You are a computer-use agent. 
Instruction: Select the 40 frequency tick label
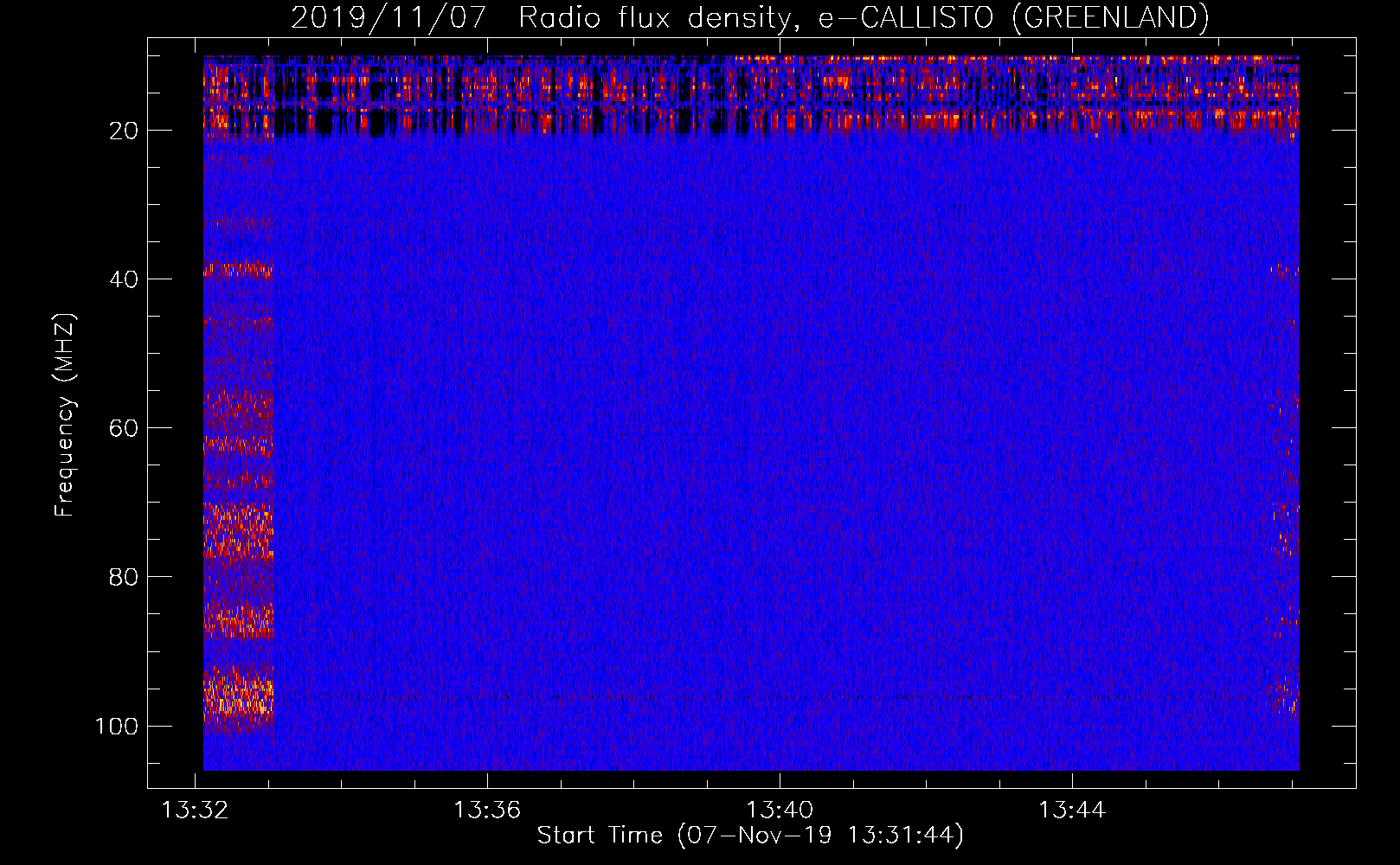tap(124, 279)
